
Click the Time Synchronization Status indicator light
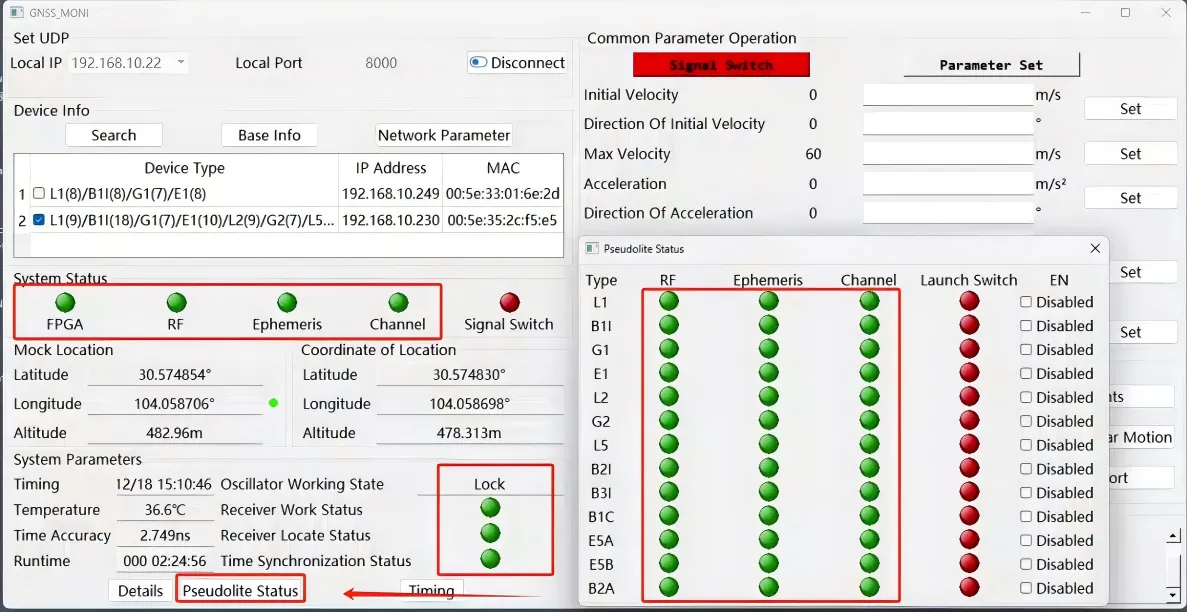click(x=490, y=558)
